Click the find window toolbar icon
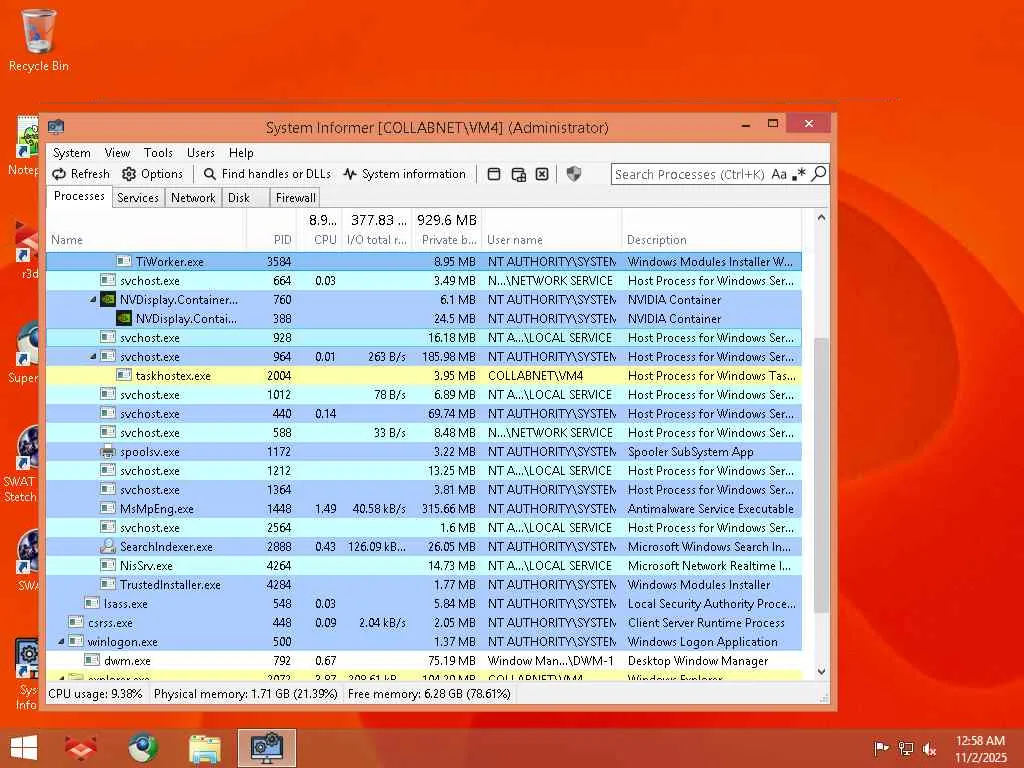The height and width of the screenshot is (768, 1024). (x=494, y=174)
